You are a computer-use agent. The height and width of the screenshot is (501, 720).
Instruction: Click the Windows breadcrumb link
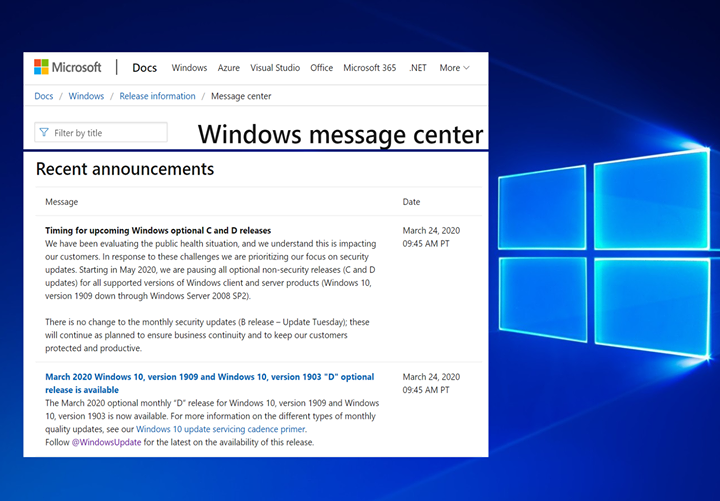(86, 96)
